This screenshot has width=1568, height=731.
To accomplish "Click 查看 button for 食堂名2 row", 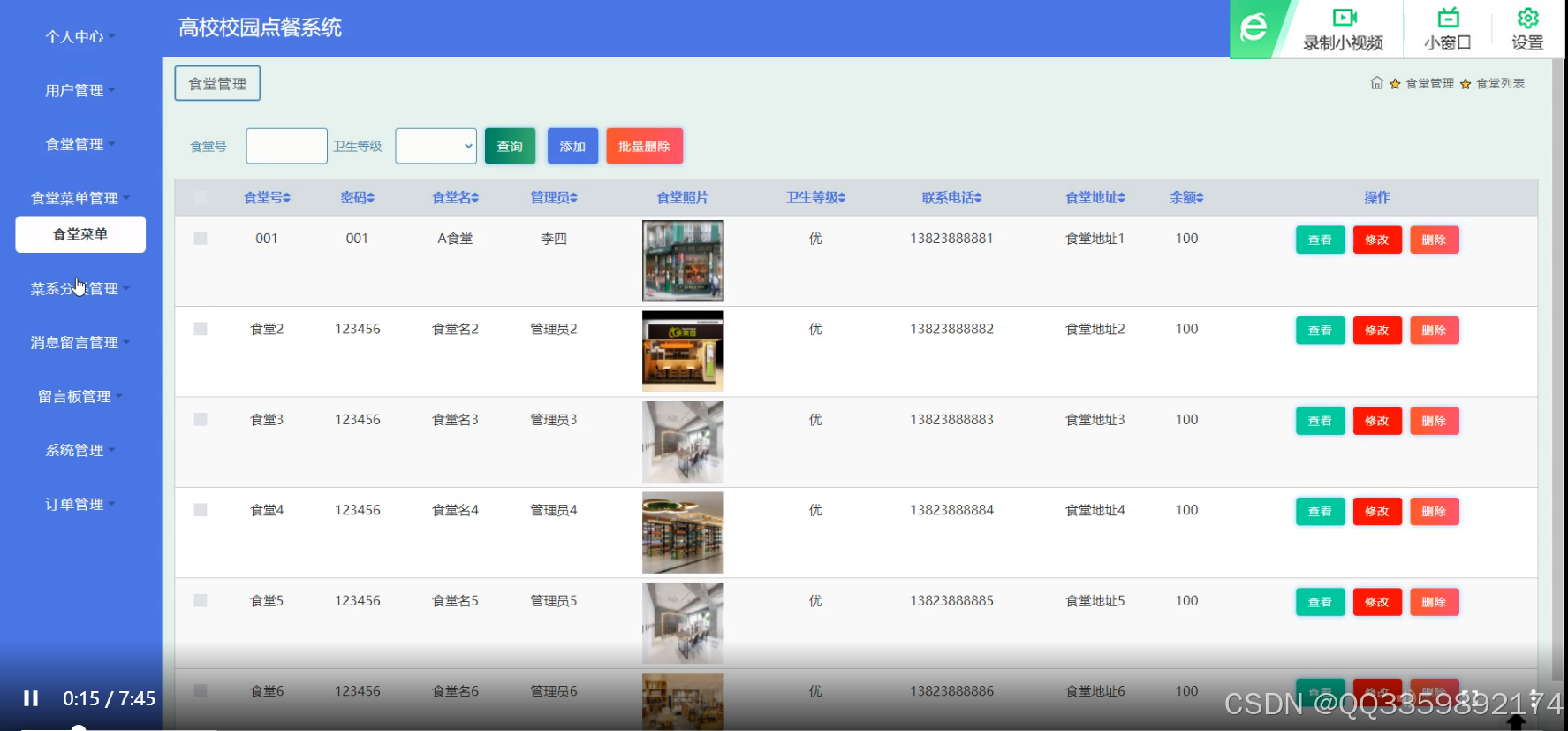I will click(x=1320, y=331).
